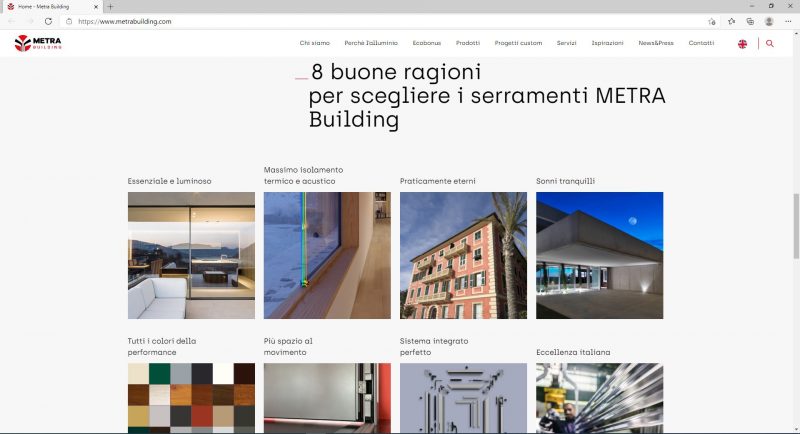
Task: Open the Sistema integrato perfetto image
Action: (x=463, y=398)
